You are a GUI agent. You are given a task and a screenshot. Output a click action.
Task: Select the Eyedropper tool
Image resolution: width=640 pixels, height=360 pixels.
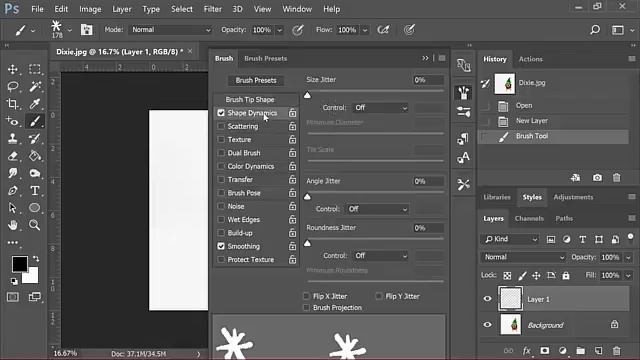click(x=35, y=104)
